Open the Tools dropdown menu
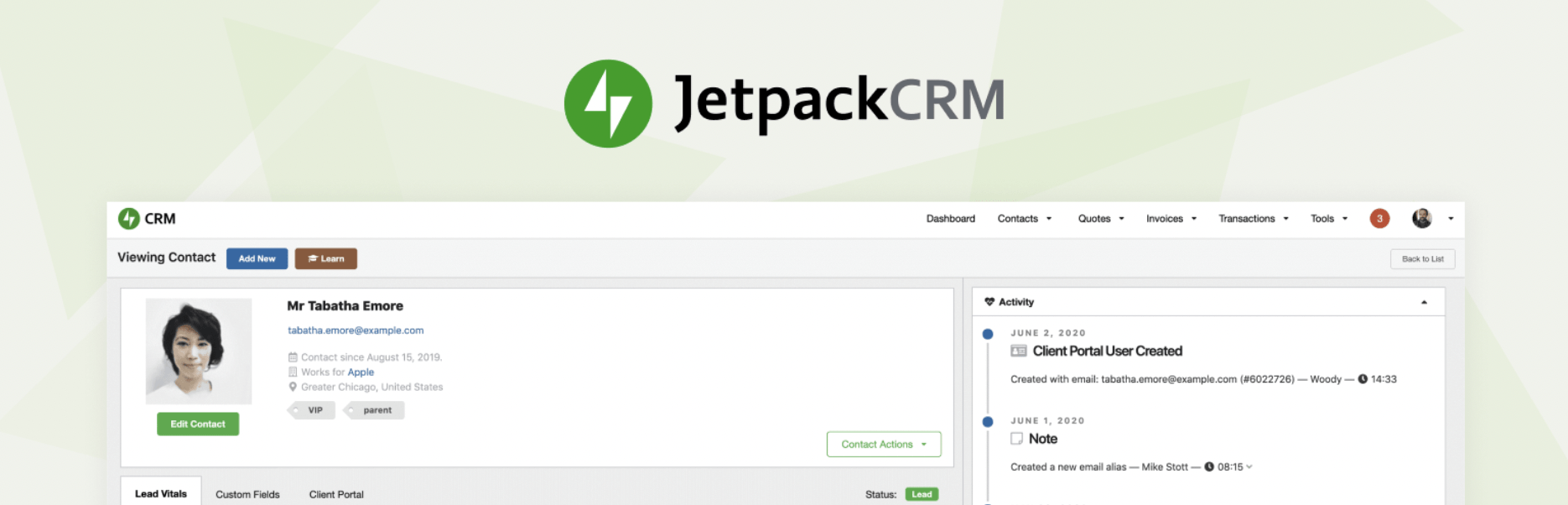1568x505 pixels. 1329,219
